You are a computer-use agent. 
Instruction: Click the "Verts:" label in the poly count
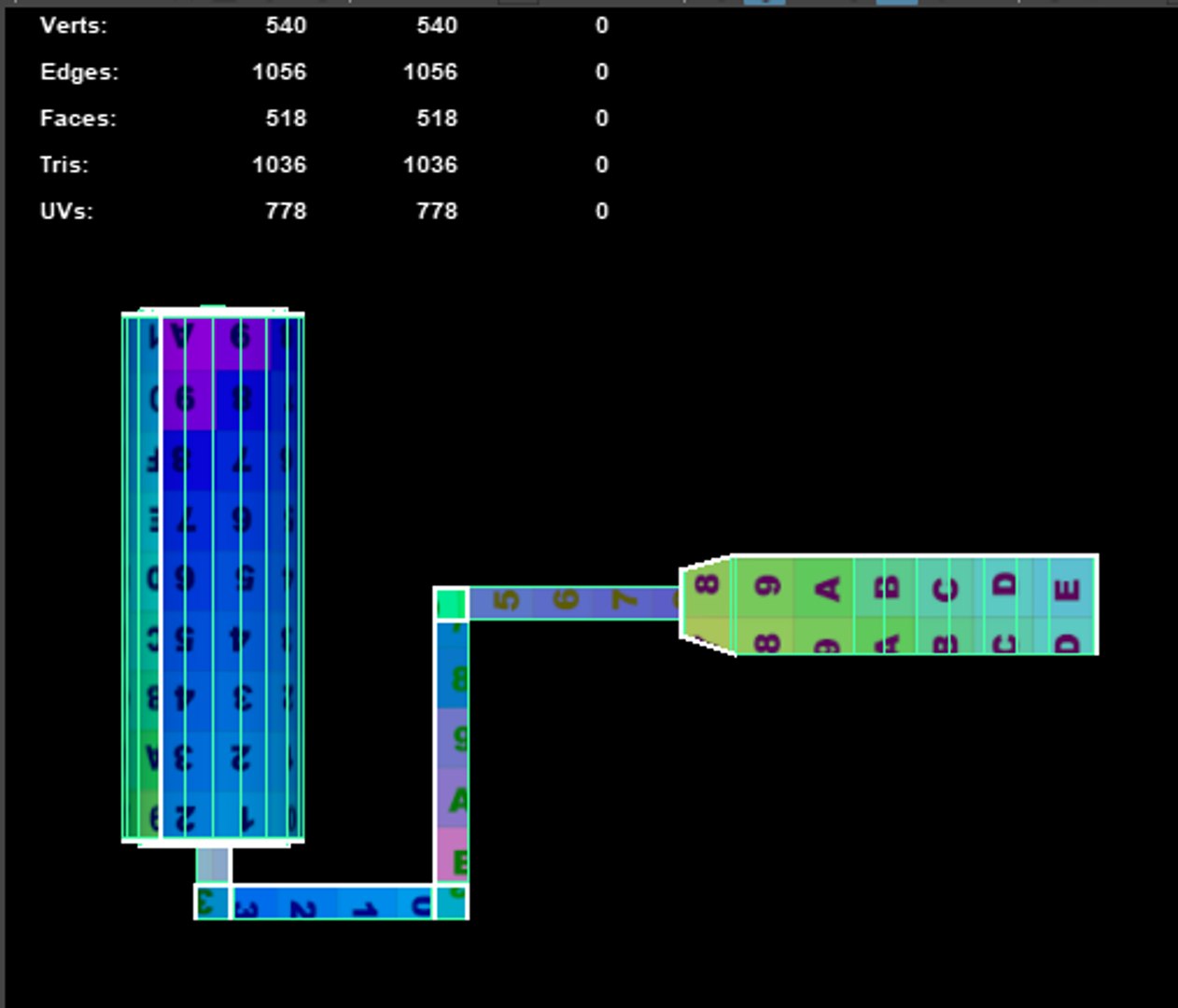[74, 25]
